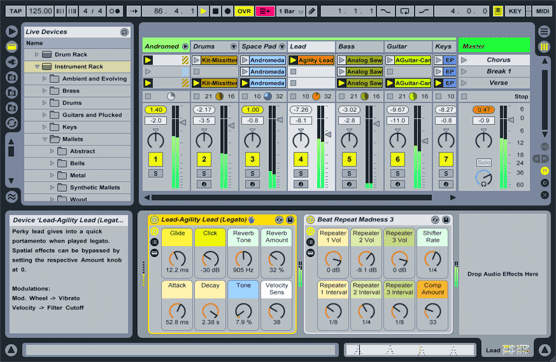Click the TAP tempo button
Image resolution: width=556 pixels, height=362 pixels.
(x=15, y=11)
